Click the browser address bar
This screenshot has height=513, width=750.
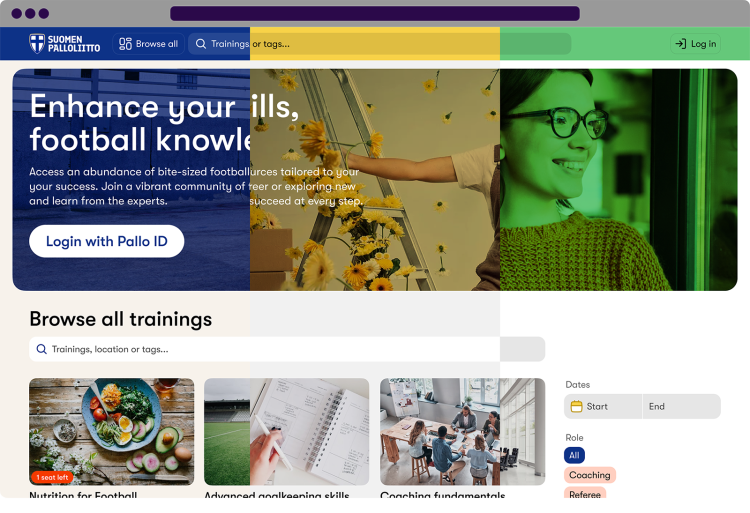pyautogui.click(x=375, y=13)
